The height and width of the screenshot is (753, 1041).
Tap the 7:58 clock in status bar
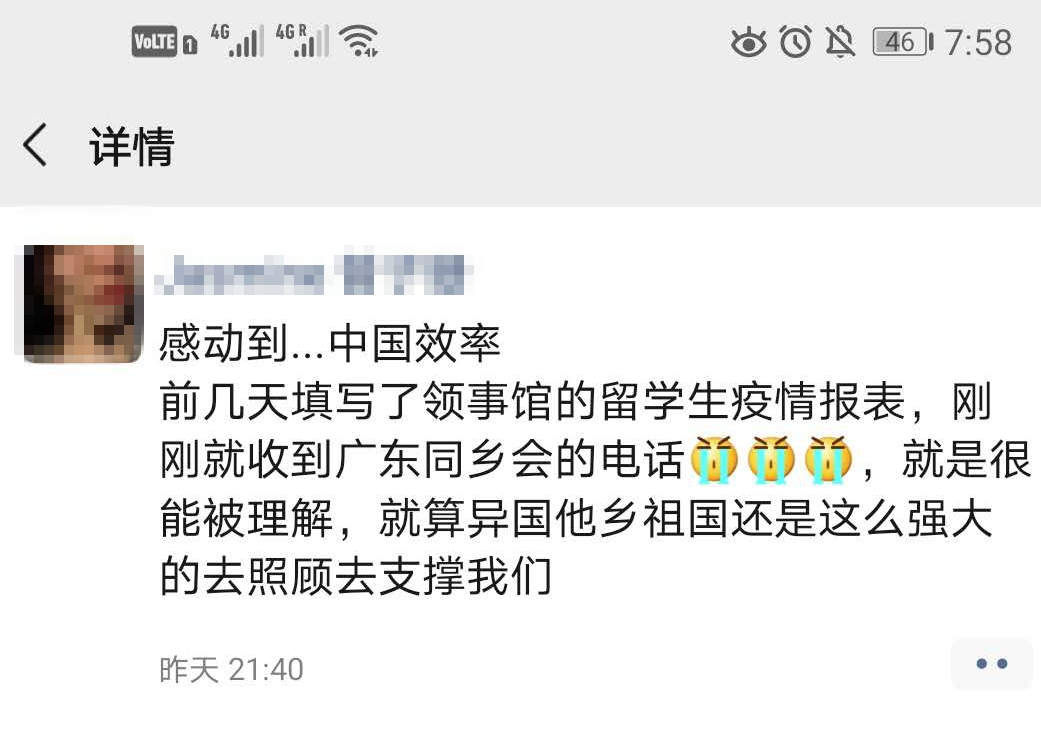coord(978,42)
